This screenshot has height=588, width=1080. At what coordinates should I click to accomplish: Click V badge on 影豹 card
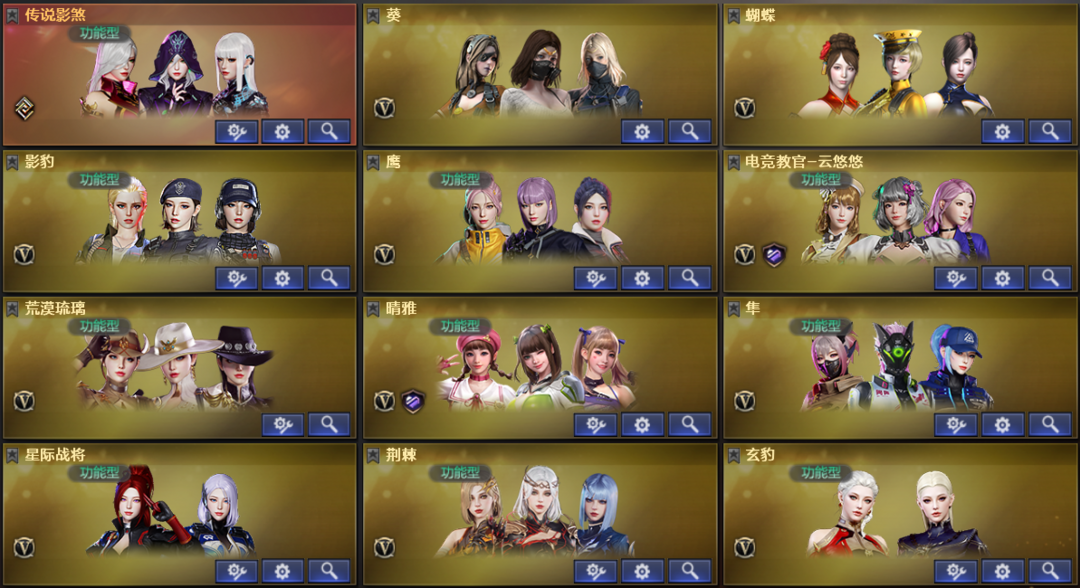[24, 255]
